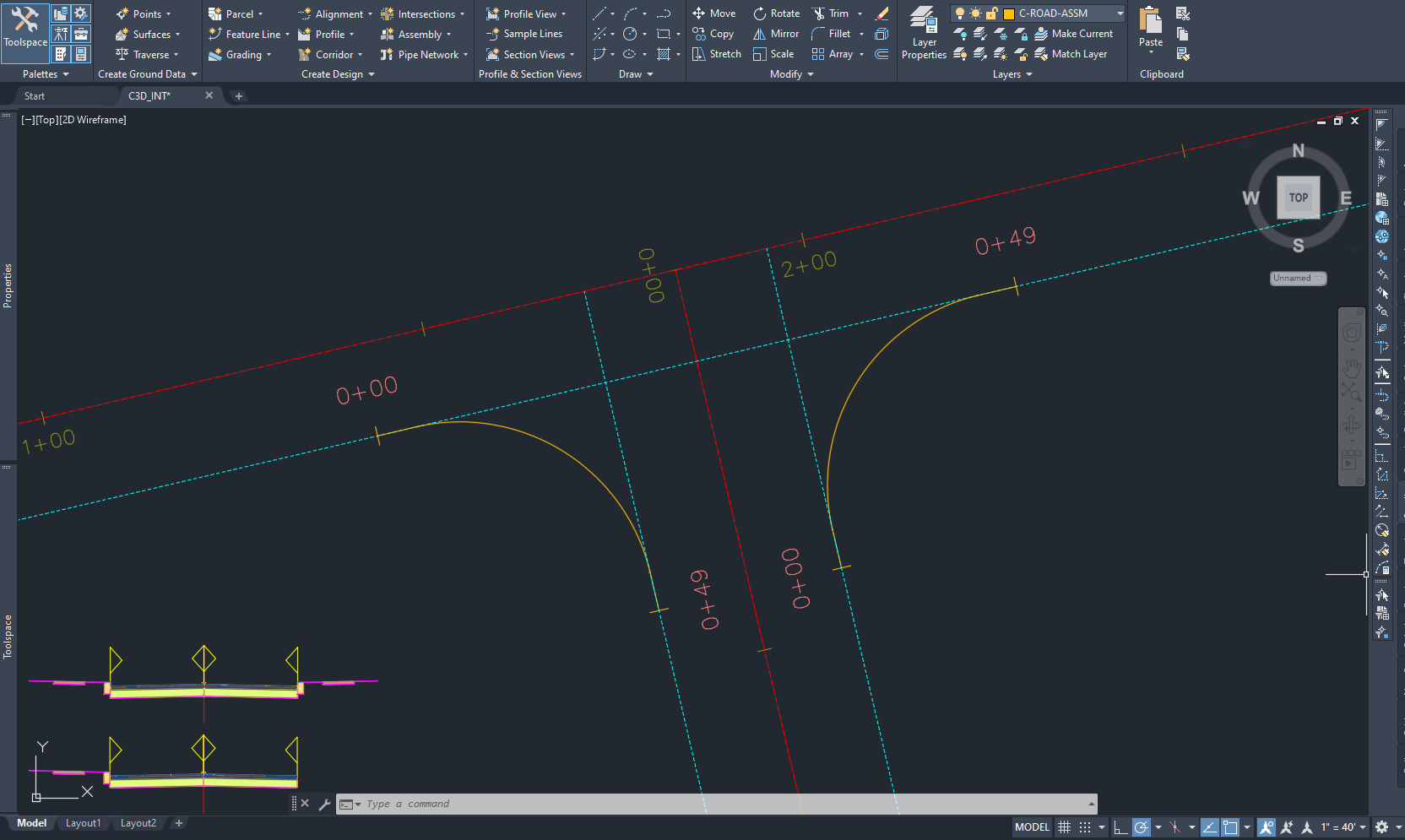
Task: Open the Unnamed UCS dropdown
Action: point(1299,279)
